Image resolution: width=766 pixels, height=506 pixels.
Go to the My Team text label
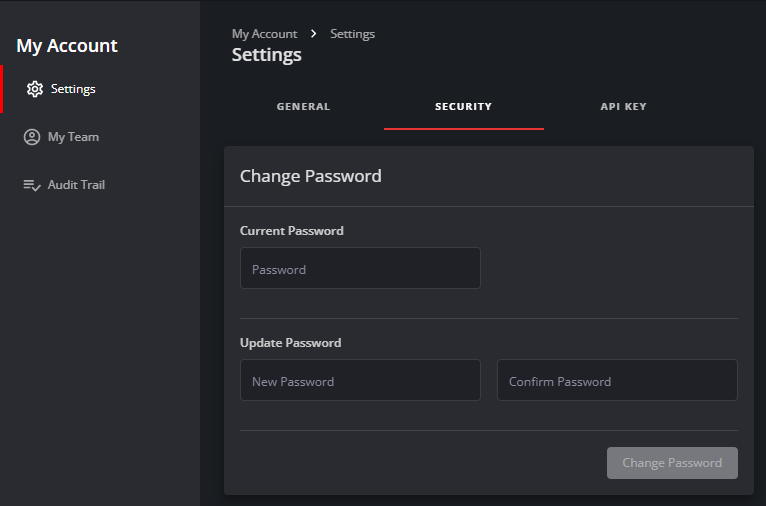pyautogui.click(x=73, y=137)
